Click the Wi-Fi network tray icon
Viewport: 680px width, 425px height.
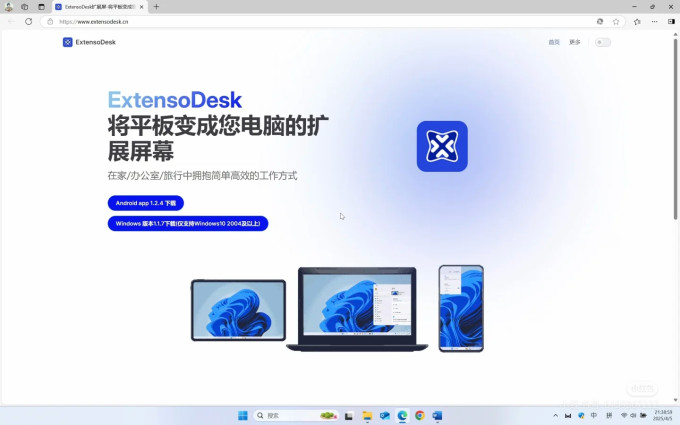[624, 415]
